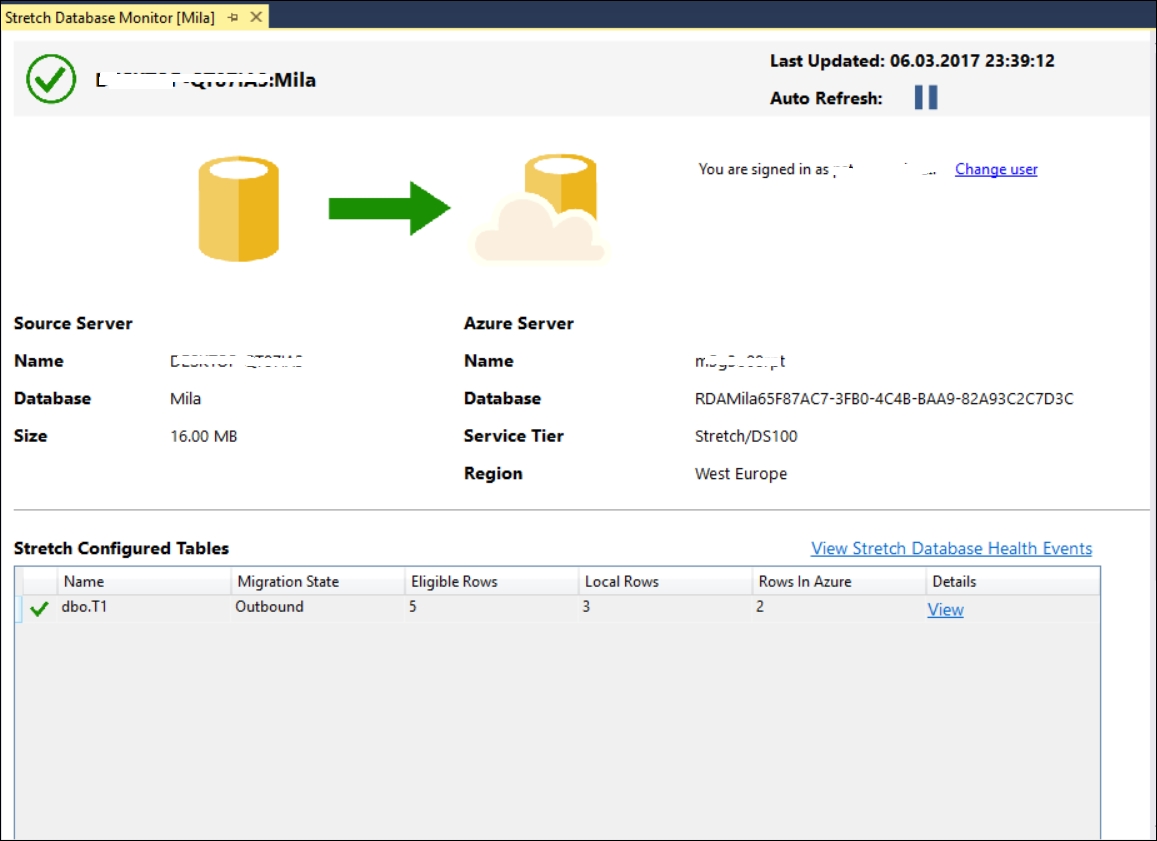The image size is (1157, 841).
Task: Click the West Europe region value
Action: tap(741, 474)
